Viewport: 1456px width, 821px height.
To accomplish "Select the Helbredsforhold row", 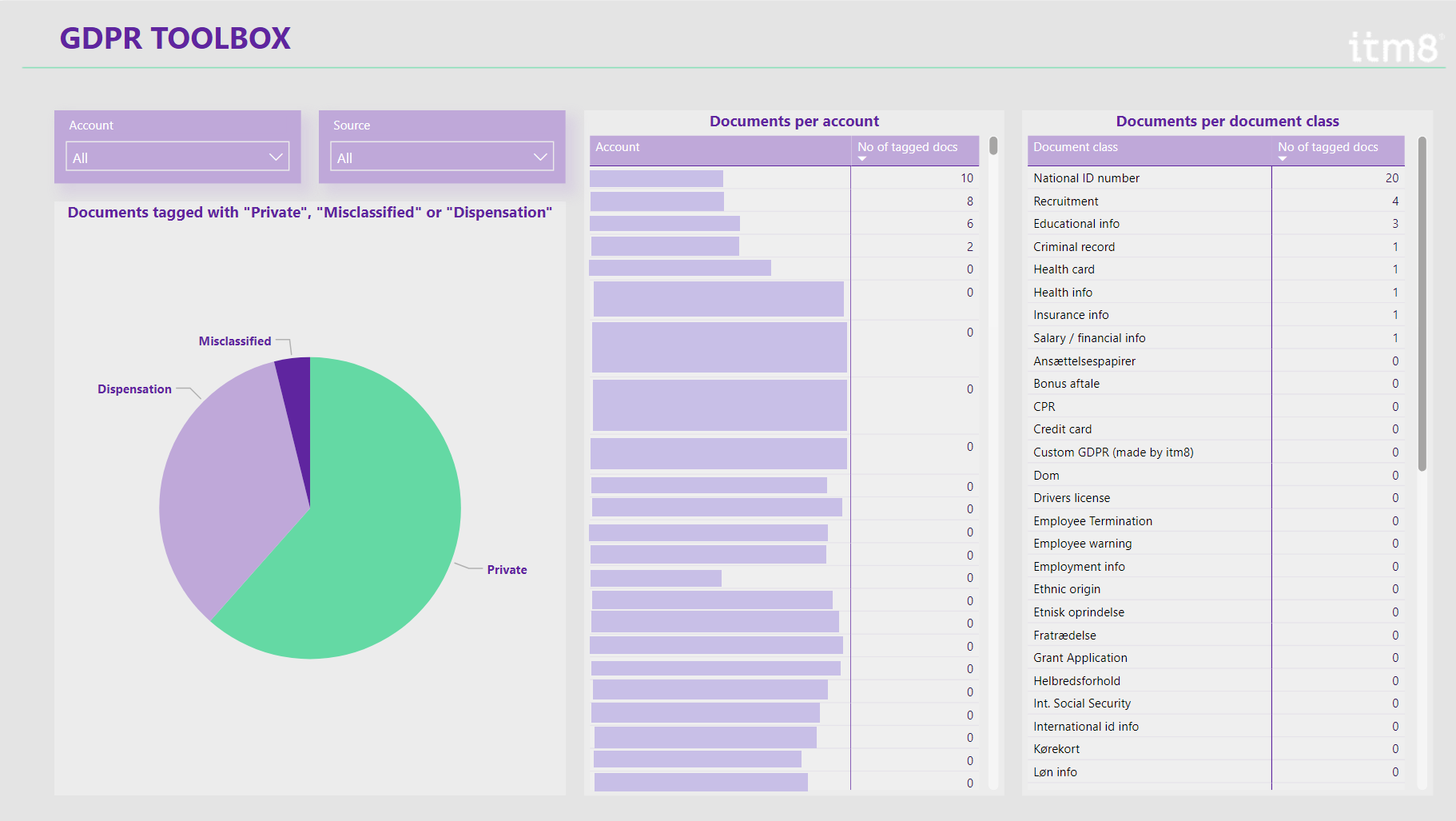I will [1215, 681].
